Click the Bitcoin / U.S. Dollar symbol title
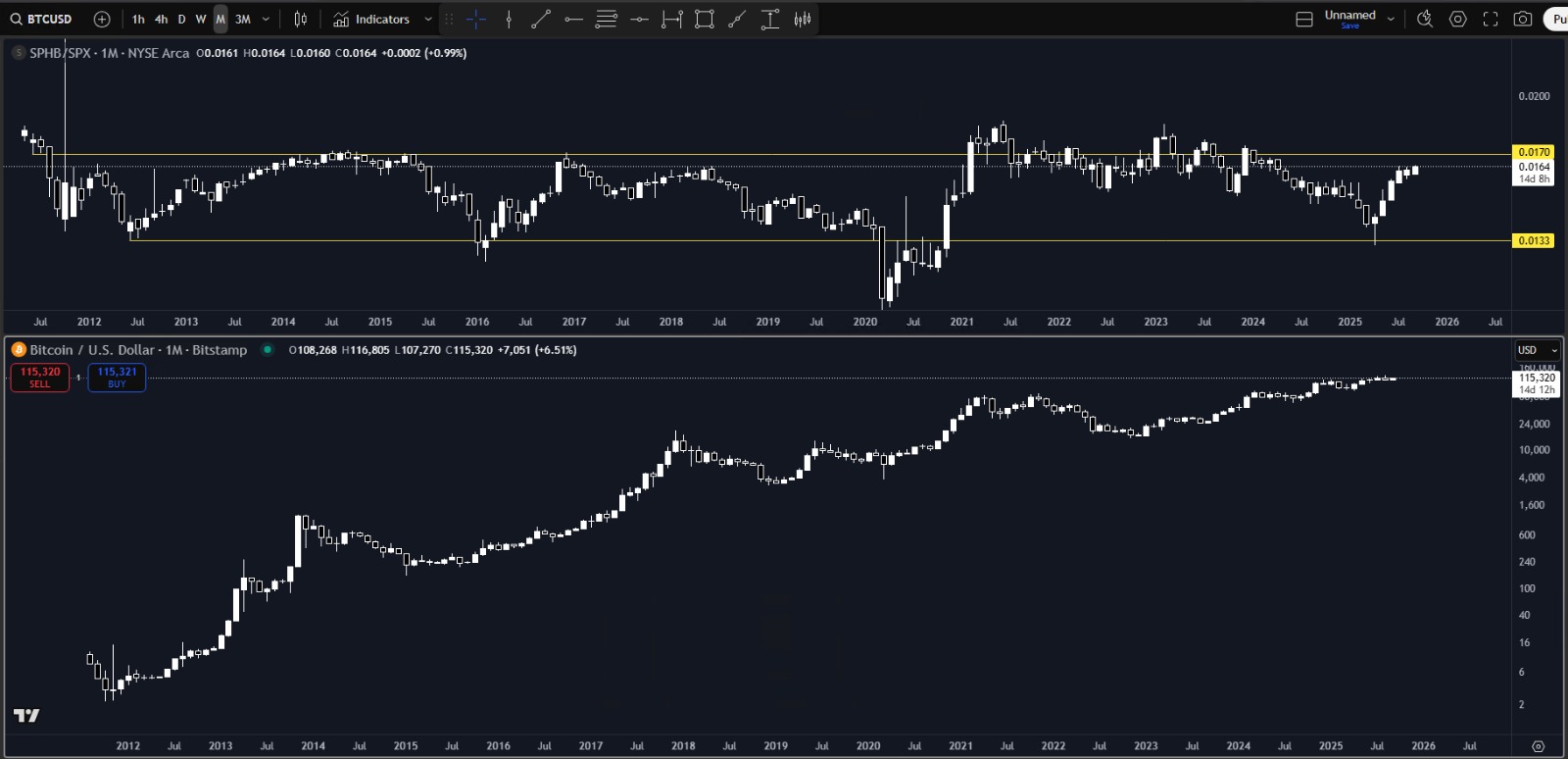 click(138, 350)
